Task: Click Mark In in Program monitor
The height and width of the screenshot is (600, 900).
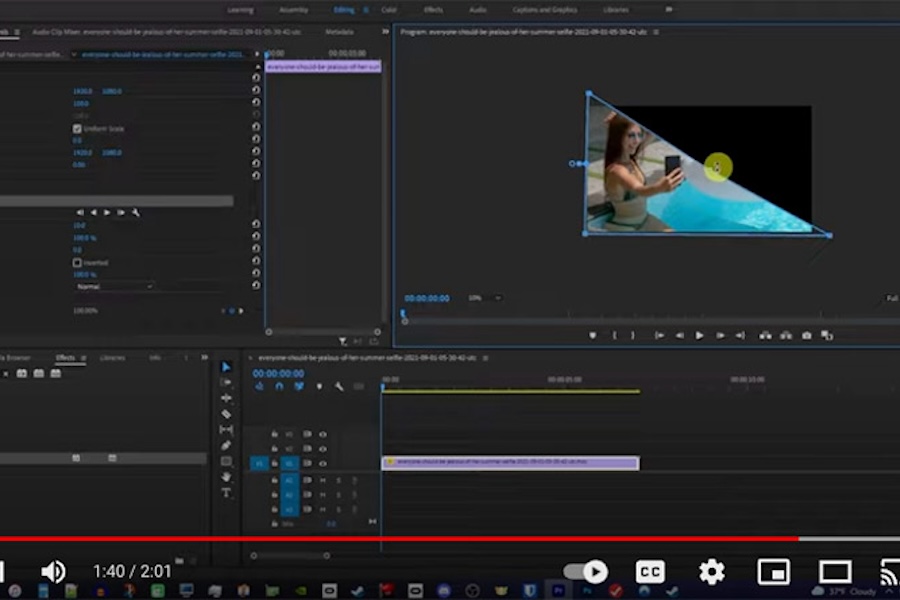Action: [614, 335]
